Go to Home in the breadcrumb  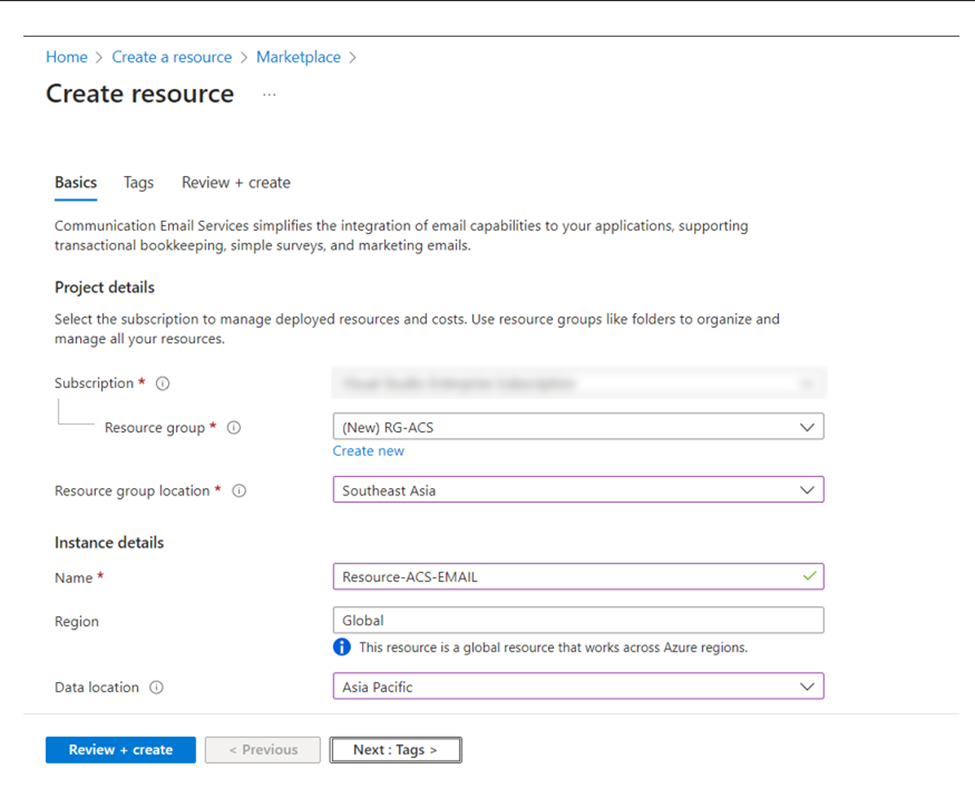point(67,57)
